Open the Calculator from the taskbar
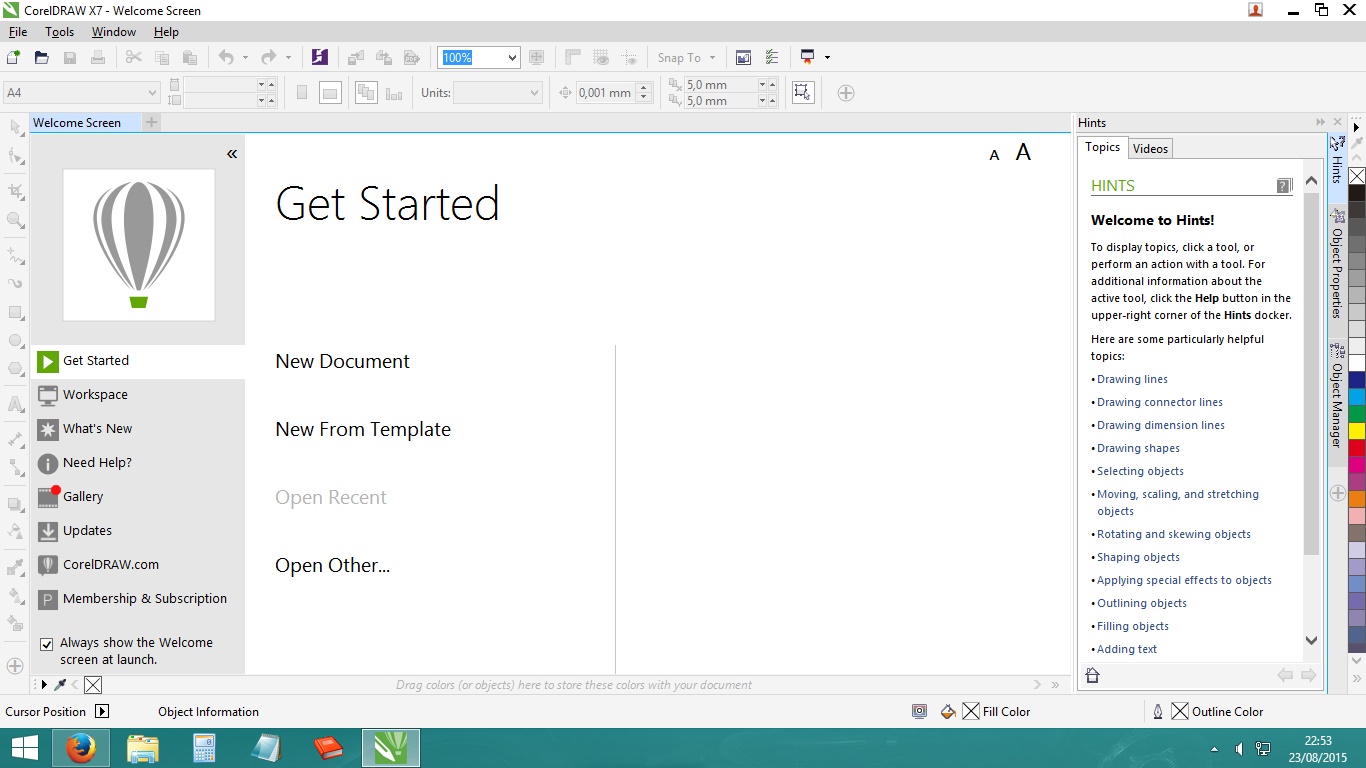This screenshot has width=1366, height=768. click(x=205, y=747)
